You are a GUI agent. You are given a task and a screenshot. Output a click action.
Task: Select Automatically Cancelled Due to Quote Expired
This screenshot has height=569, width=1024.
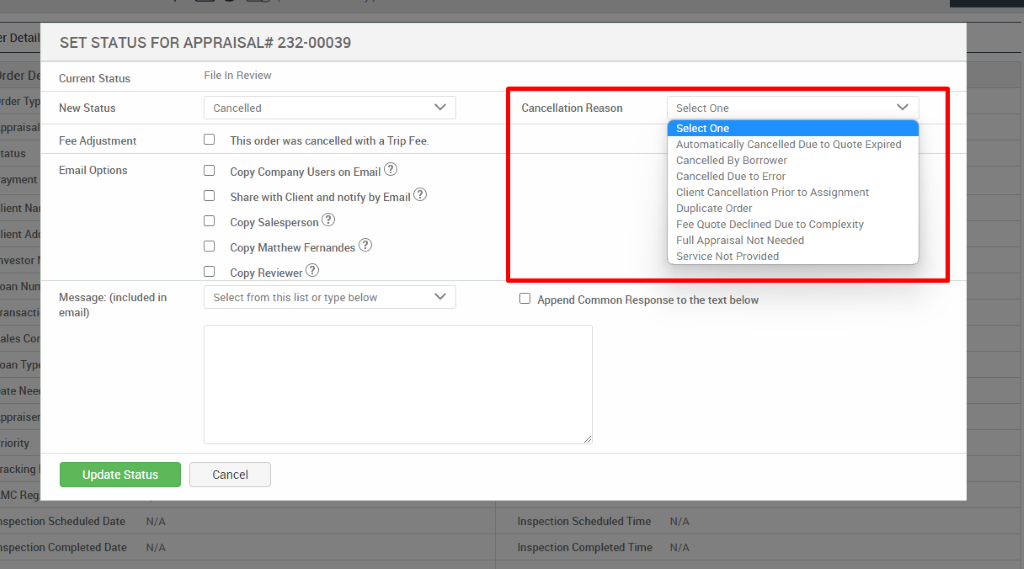click(x=793, y=144)
